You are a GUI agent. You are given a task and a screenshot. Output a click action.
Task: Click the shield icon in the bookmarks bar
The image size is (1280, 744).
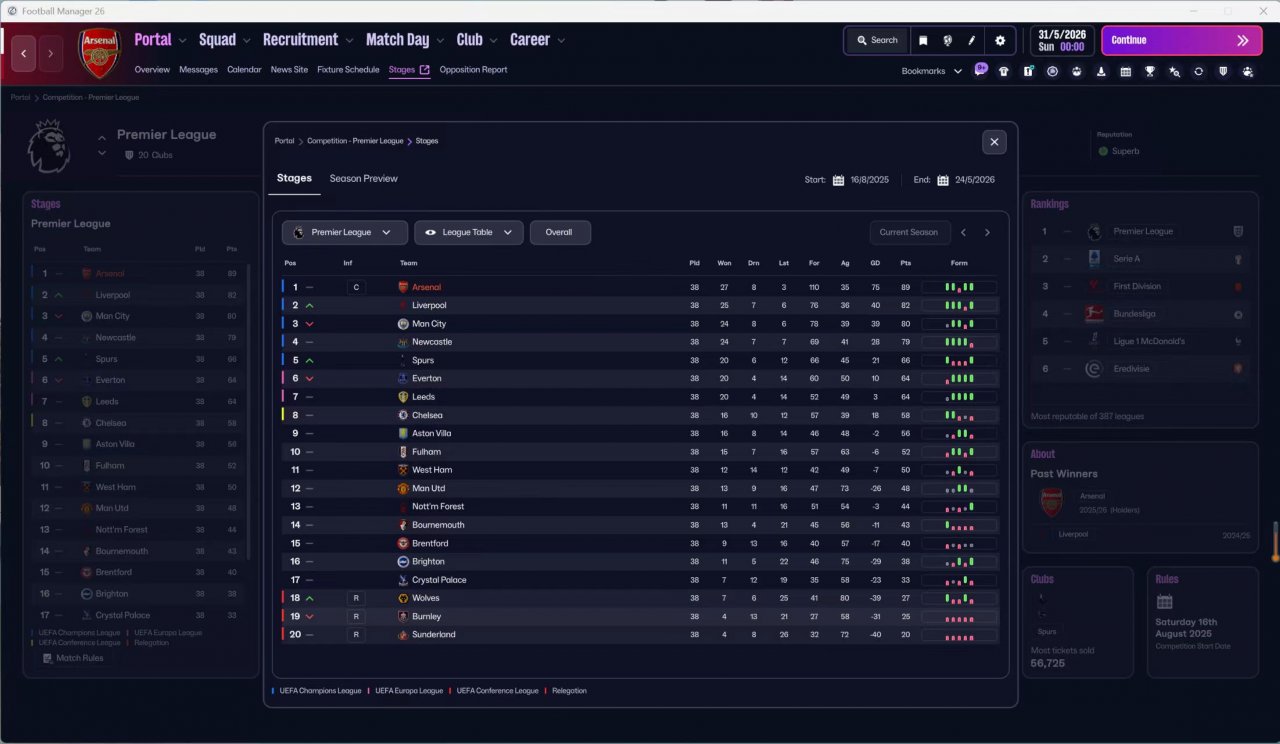pyautogui.click(x=1223, y=72)
